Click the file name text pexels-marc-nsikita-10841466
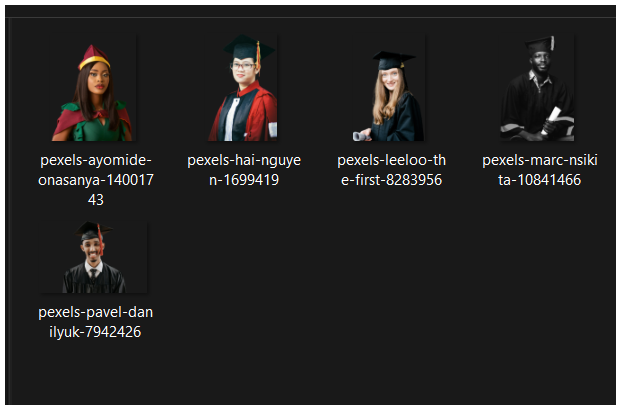 pos(540,170)
